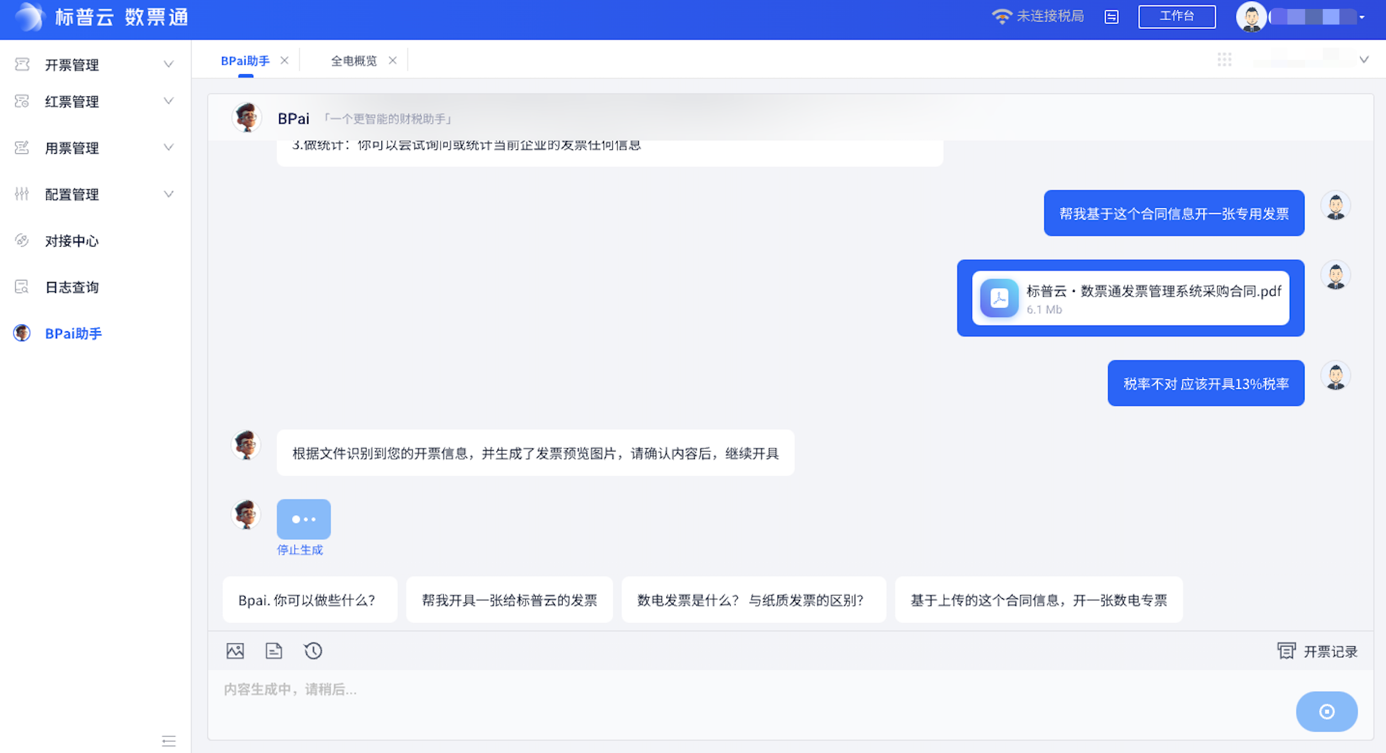The width and height of the screenshot is (1386, 753).
Task: Click suggestion 基于上传的这个合同信息,开一张数电专票
Action: [1039, 600]
